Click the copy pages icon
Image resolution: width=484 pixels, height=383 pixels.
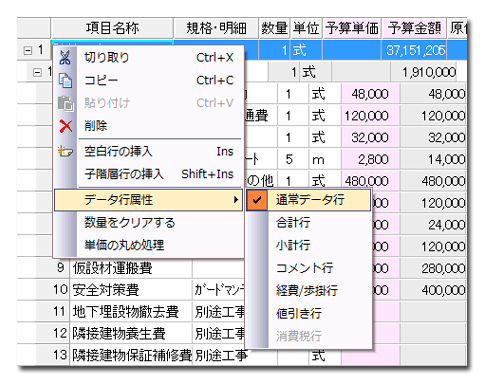pos(65,80)
